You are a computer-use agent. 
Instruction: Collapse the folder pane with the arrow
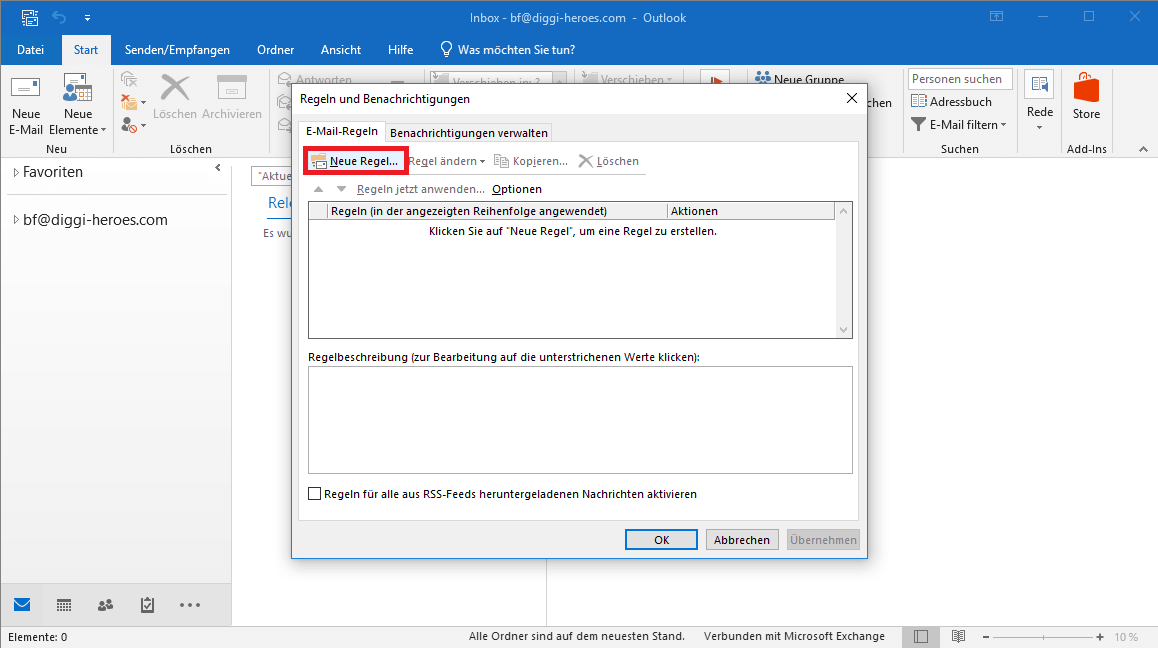pos(218,168)
